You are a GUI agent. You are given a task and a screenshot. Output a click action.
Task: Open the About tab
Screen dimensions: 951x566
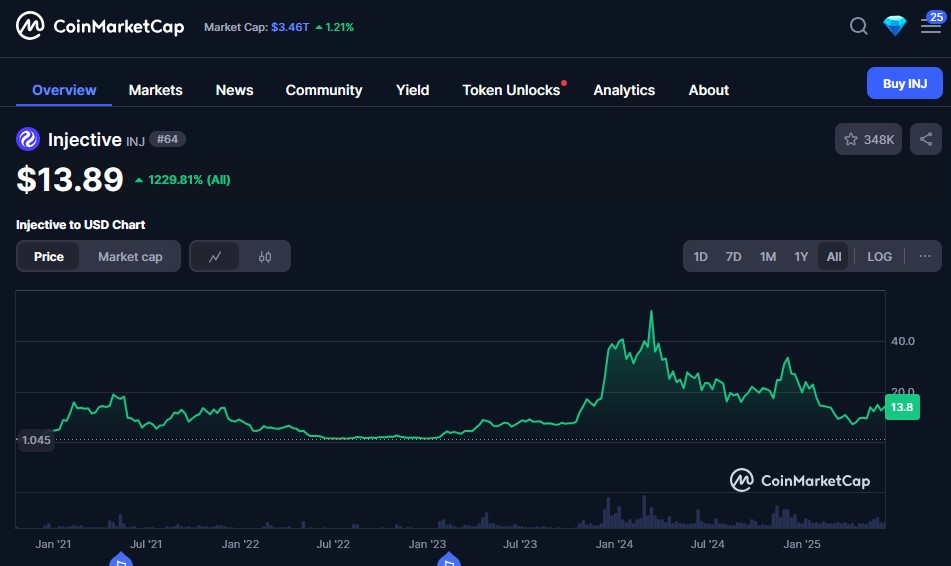click(x=708, y=90)
